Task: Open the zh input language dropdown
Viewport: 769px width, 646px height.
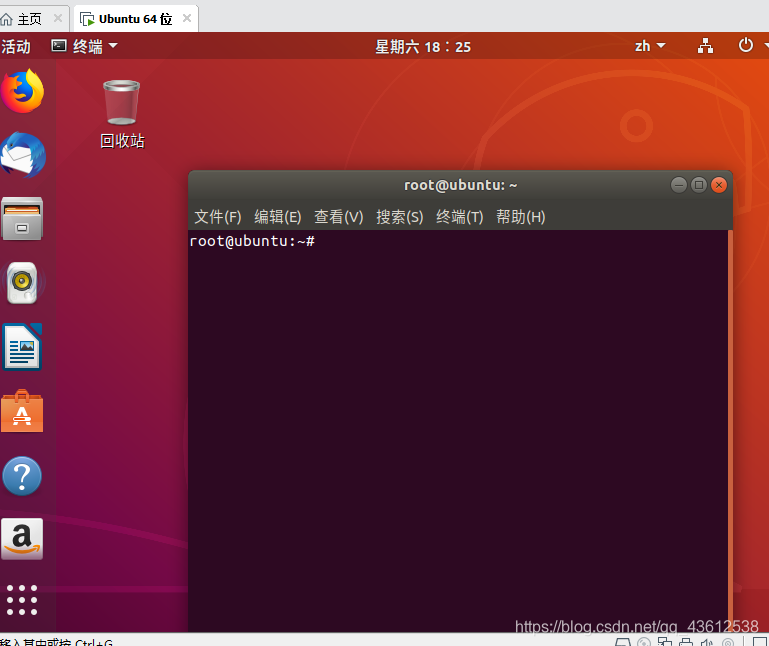Action: click(650, 46)
